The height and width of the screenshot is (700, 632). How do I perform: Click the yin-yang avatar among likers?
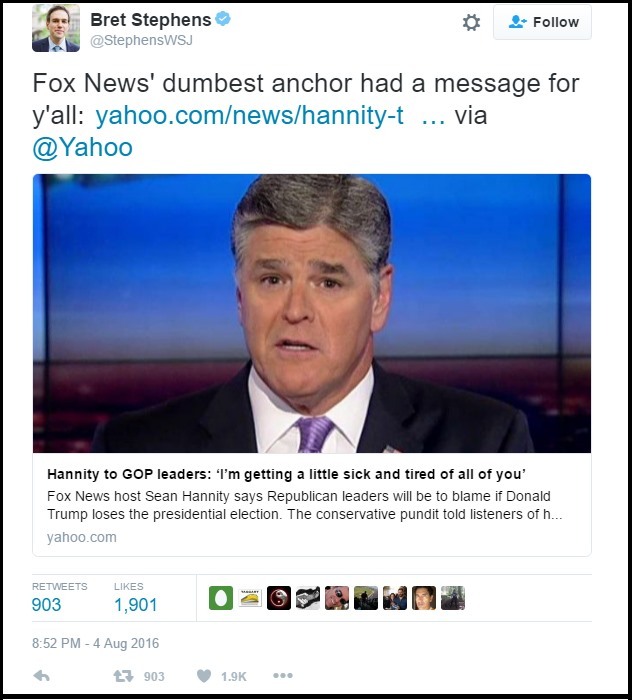pyautogui.click(x=279, y=598)
